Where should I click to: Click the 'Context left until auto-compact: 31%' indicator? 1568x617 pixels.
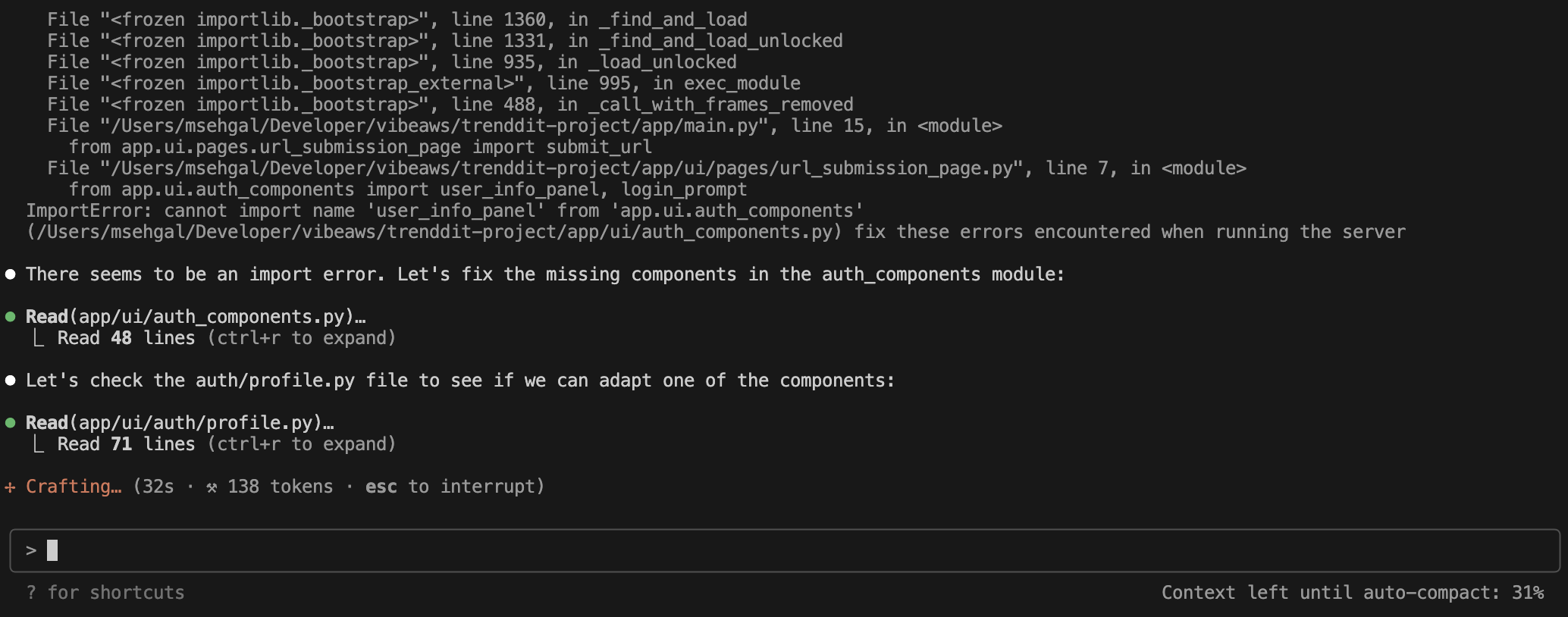click(x=1352, y=593)
